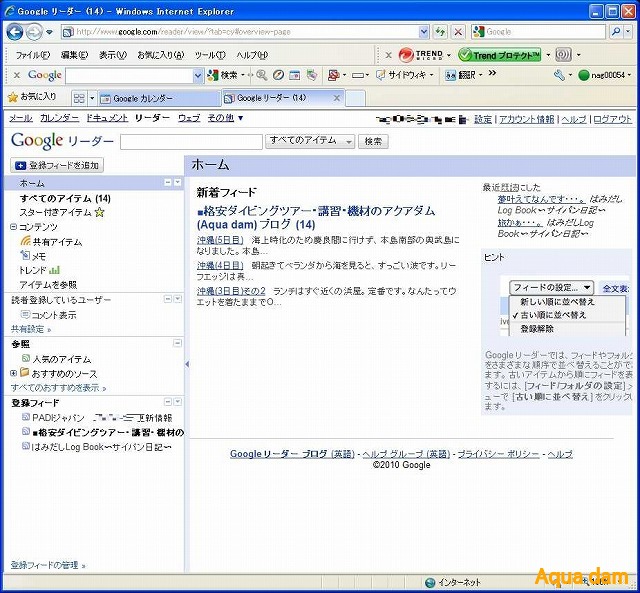Collapse the 参照 section with its minus button
Screen dimensions: 640x593
click(x=178, y=343)
